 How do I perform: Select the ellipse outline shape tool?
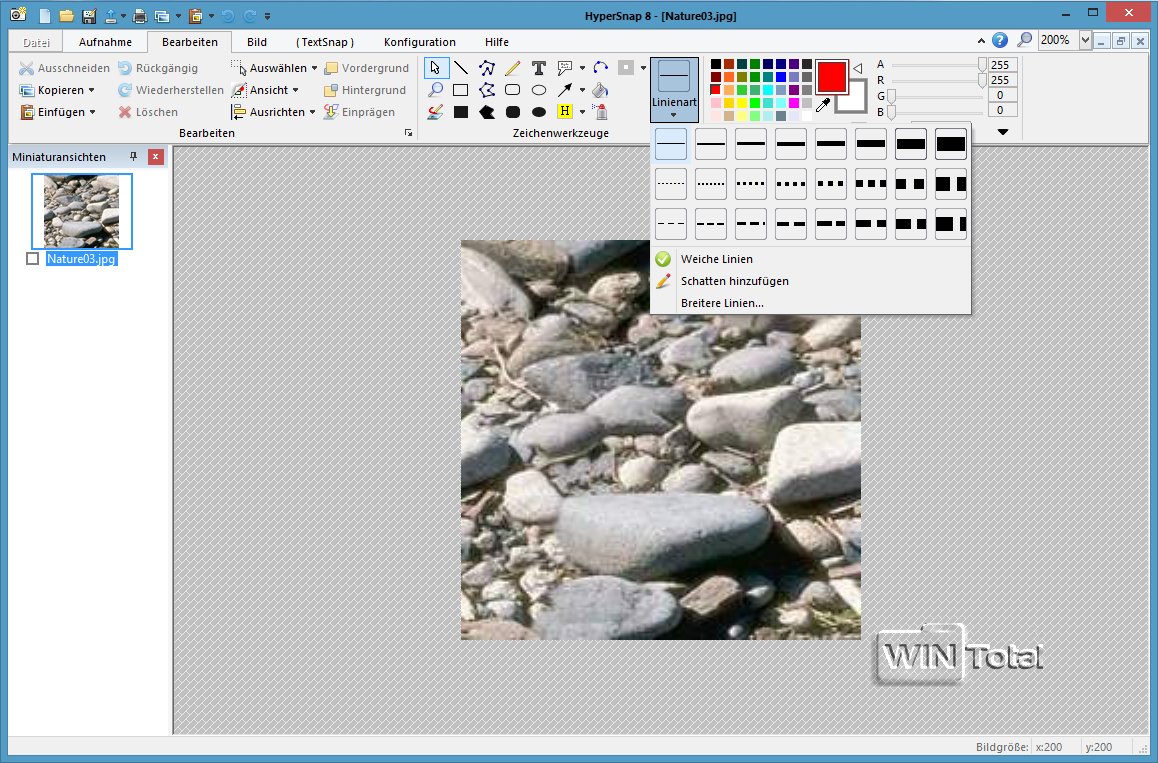(x=539, y=90)
